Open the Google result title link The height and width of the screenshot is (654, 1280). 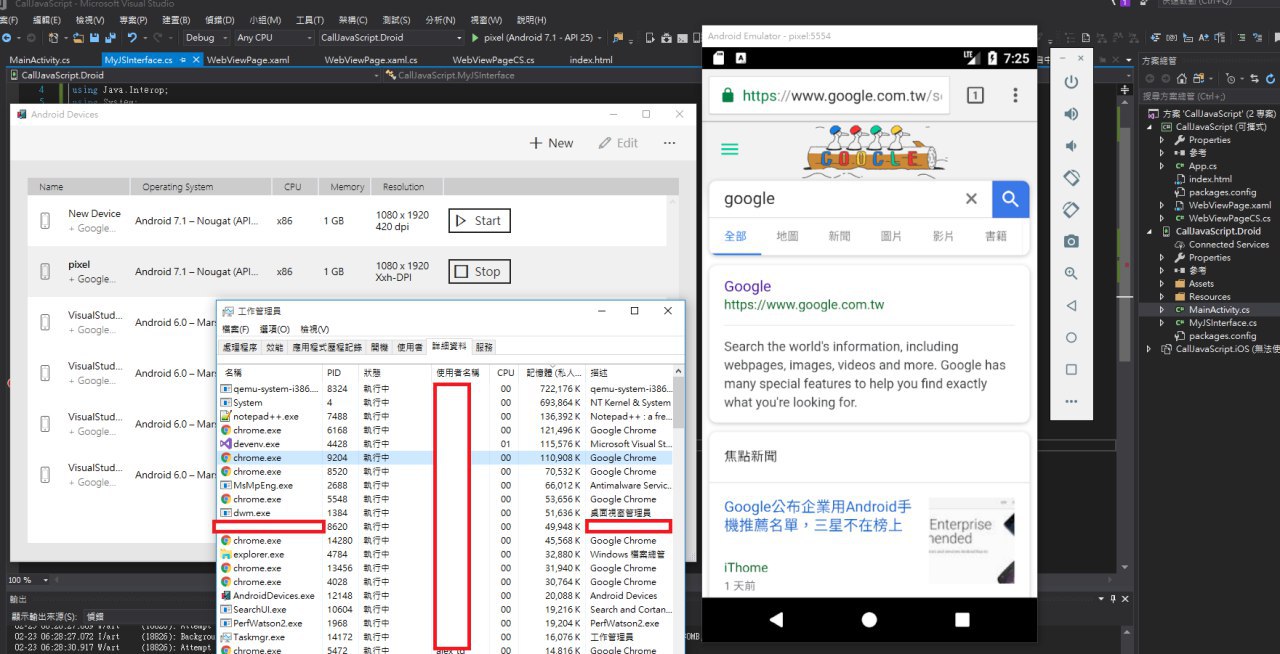[747, 286]
